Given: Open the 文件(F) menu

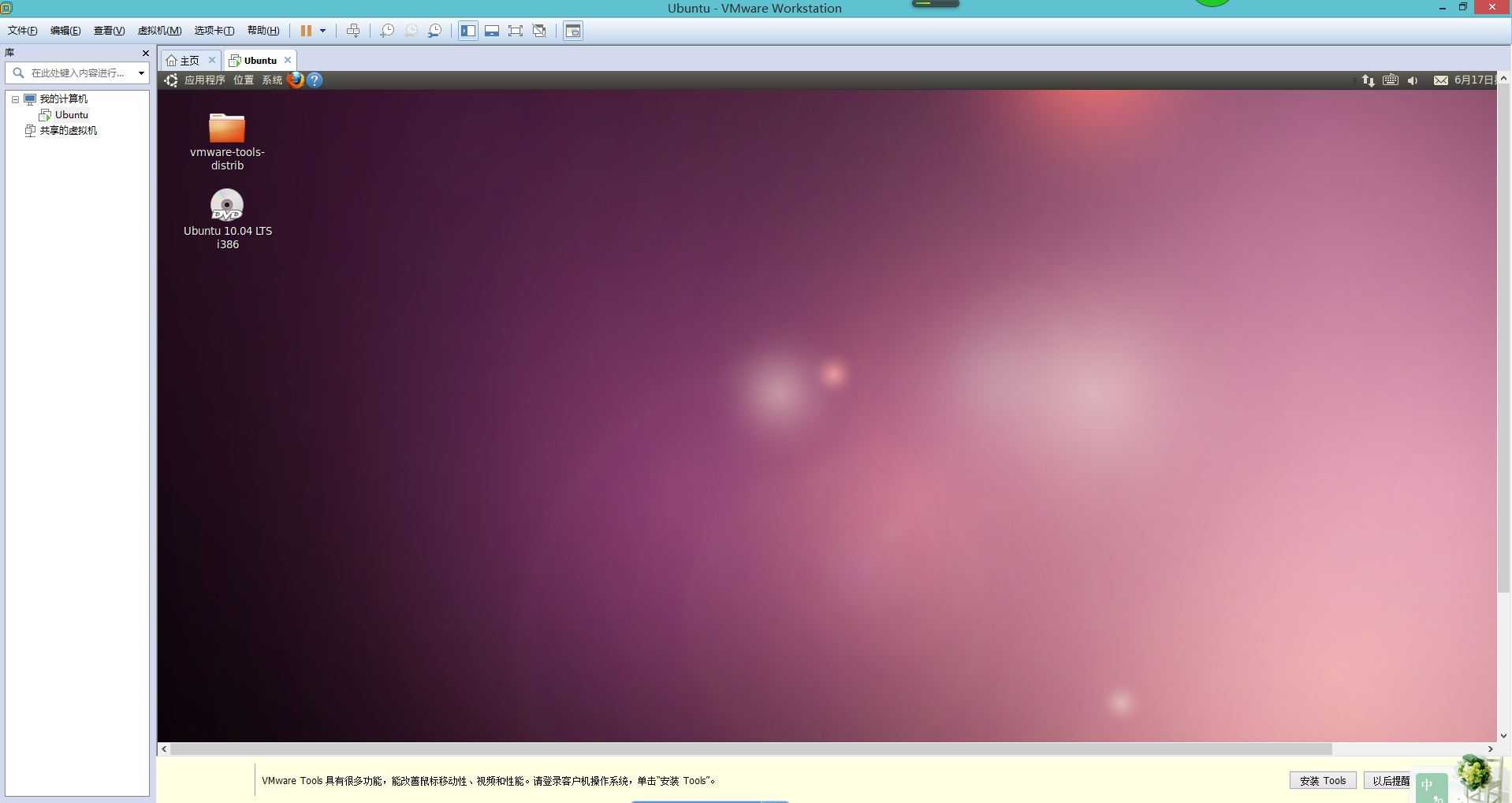Looking at the screenshot, I should [x=23, y=31].
